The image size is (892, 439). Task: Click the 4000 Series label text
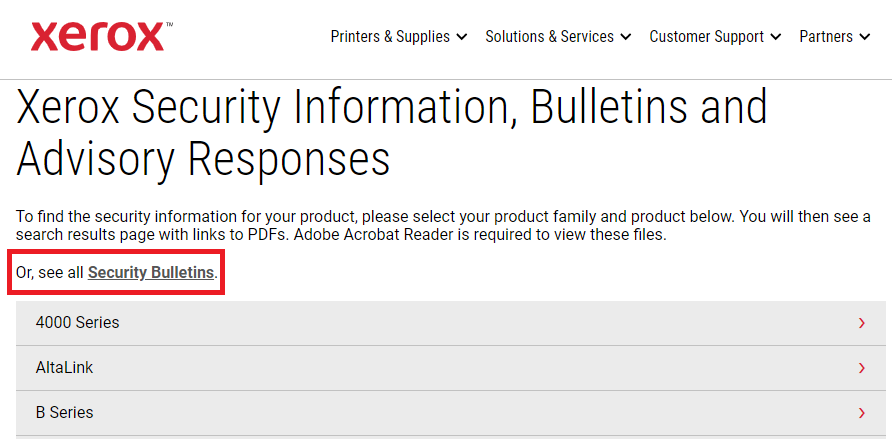pyautogui.click(x=77, y=322)
